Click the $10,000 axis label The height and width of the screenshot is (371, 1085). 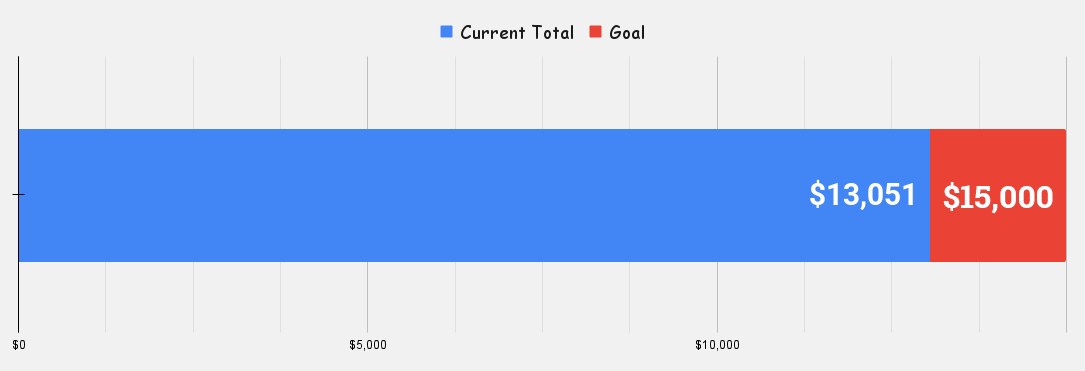coord(718,345)
